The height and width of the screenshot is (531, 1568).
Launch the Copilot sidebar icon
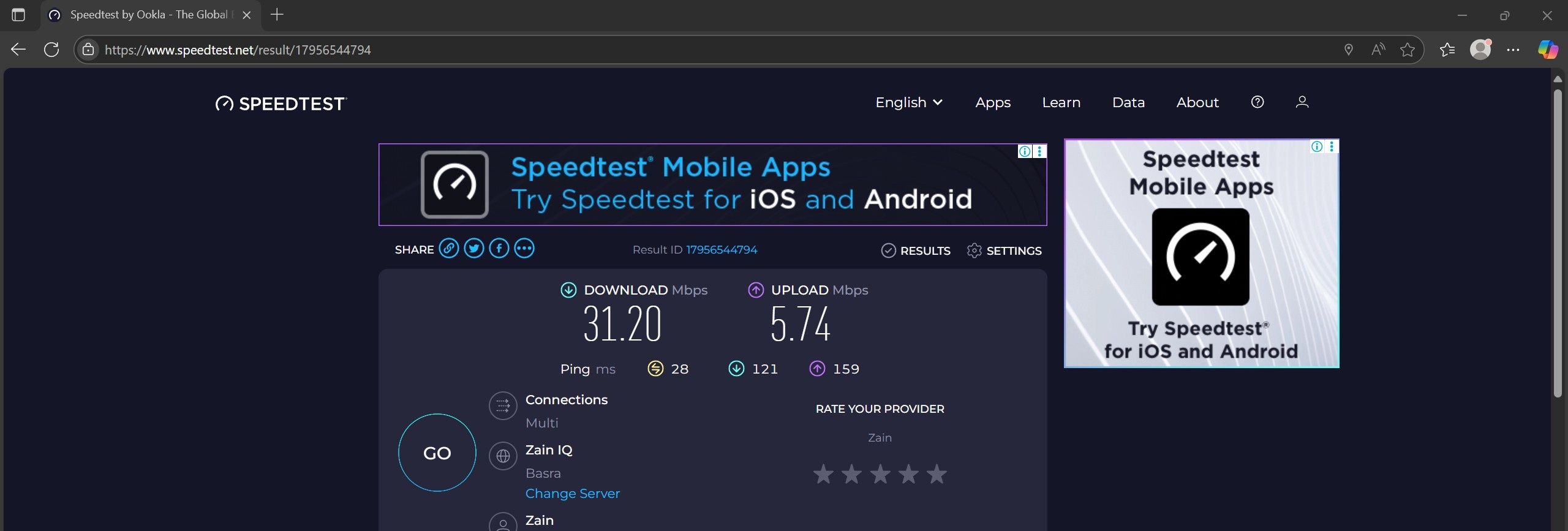click(1548, 50)
